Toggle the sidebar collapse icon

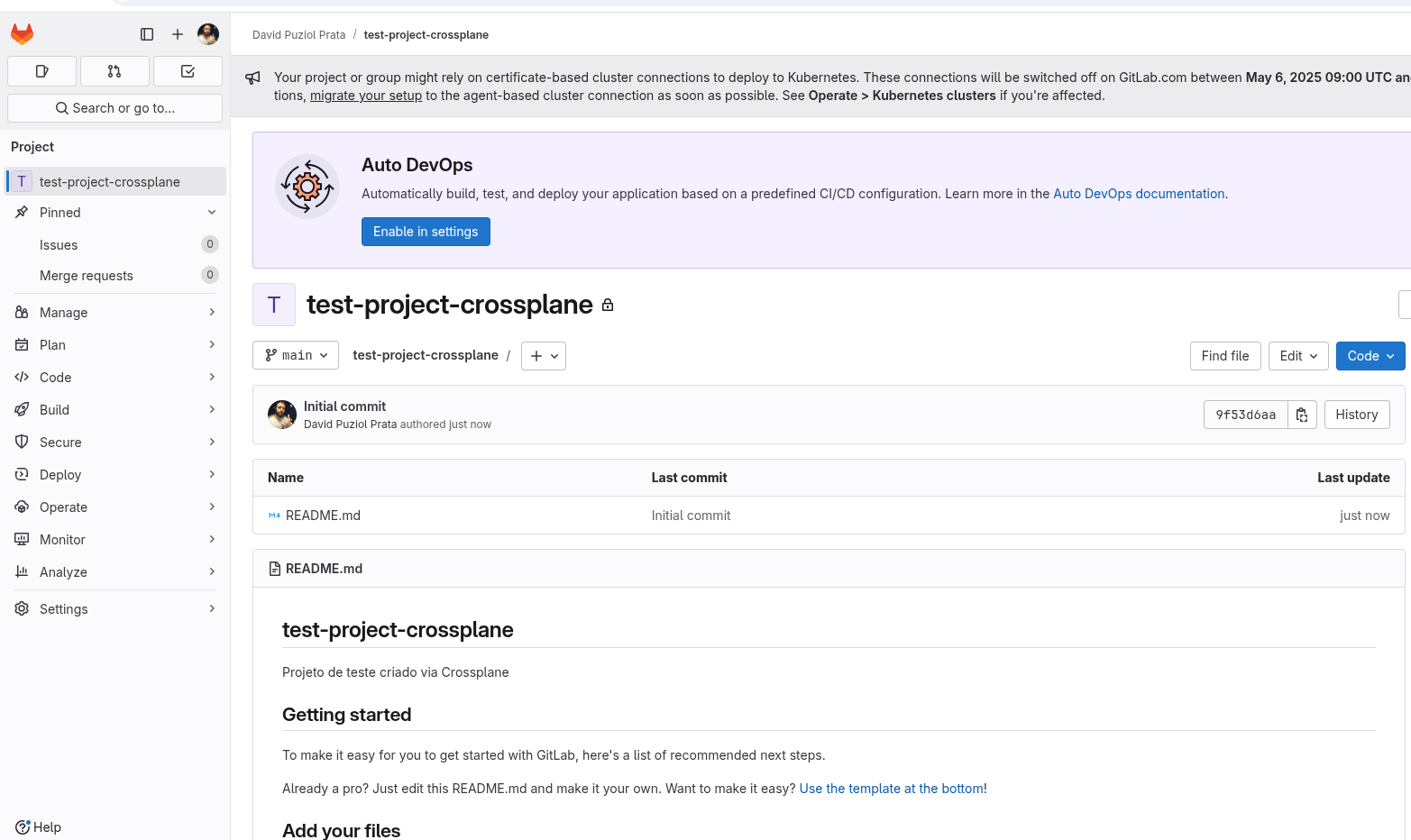(147, 34)
